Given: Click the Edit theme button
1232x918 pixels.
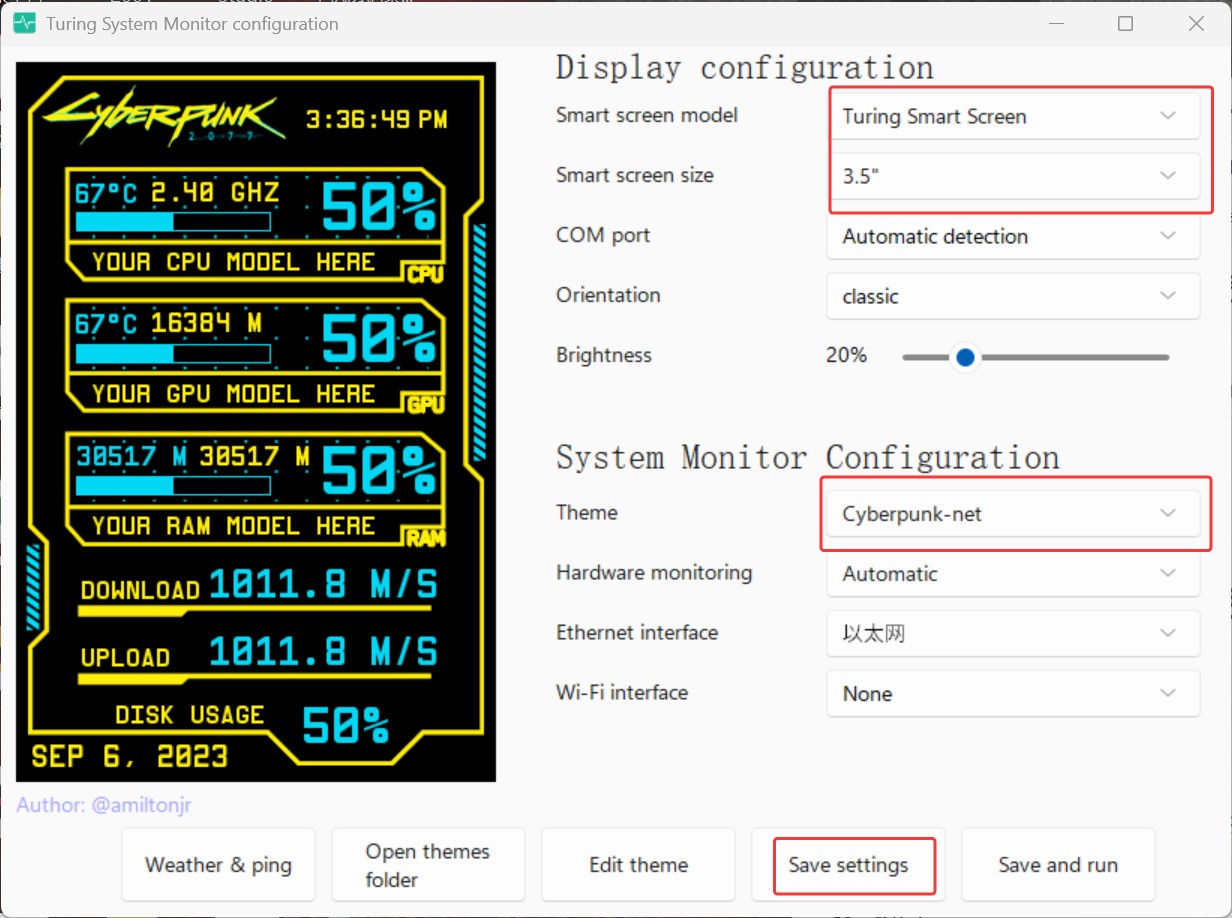Looking at the screenshot, I should pyautogui.click(x=638, y=865).
